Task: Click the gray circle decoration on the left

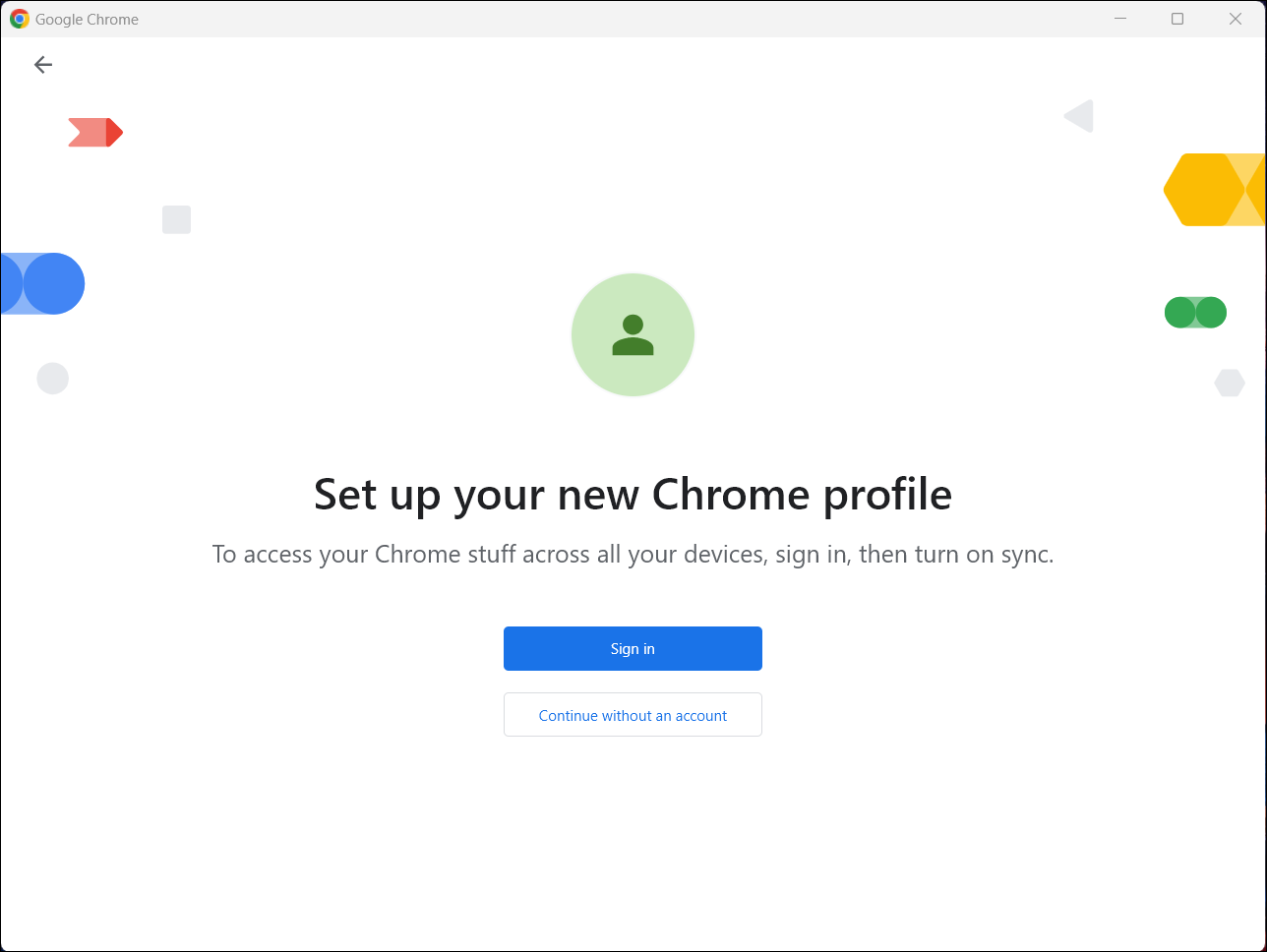Action: (52, 378)
